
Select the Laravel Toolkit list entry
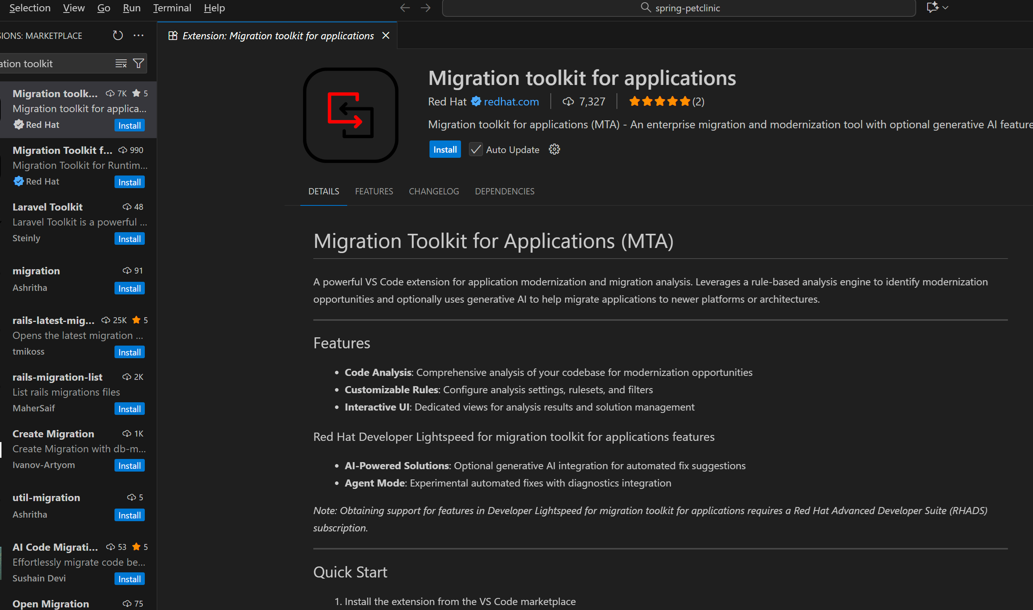(78, 223)
